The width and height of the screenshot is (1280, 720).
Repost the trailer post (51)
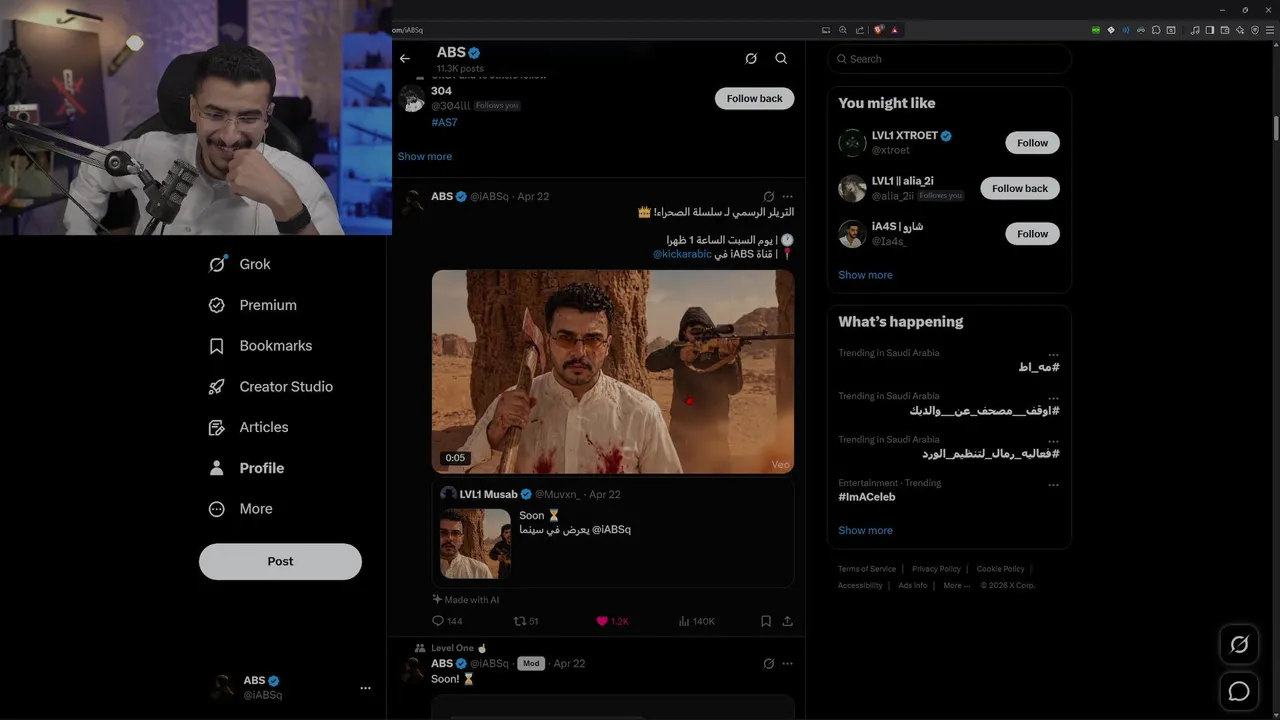[526, 621]
